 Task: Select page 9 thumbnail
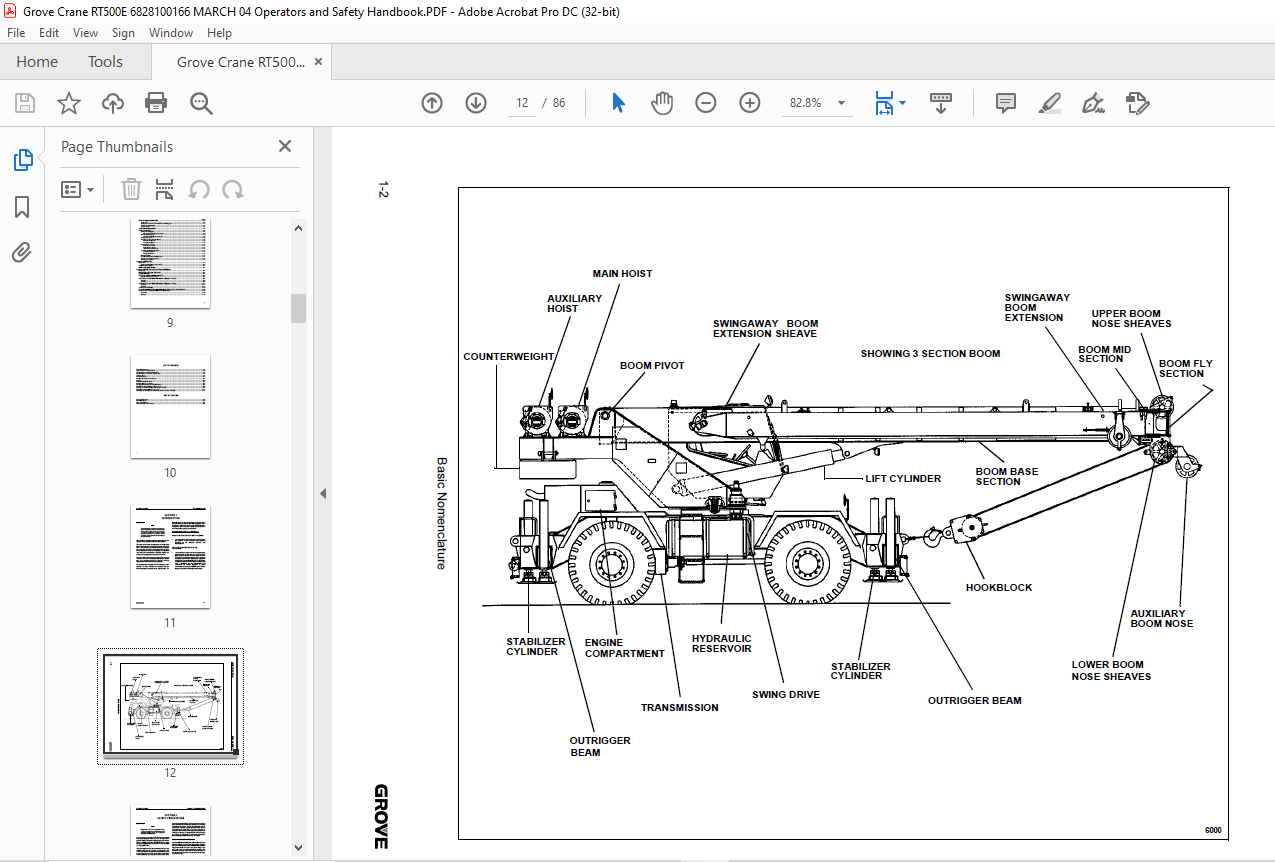(x=170, y=264)
